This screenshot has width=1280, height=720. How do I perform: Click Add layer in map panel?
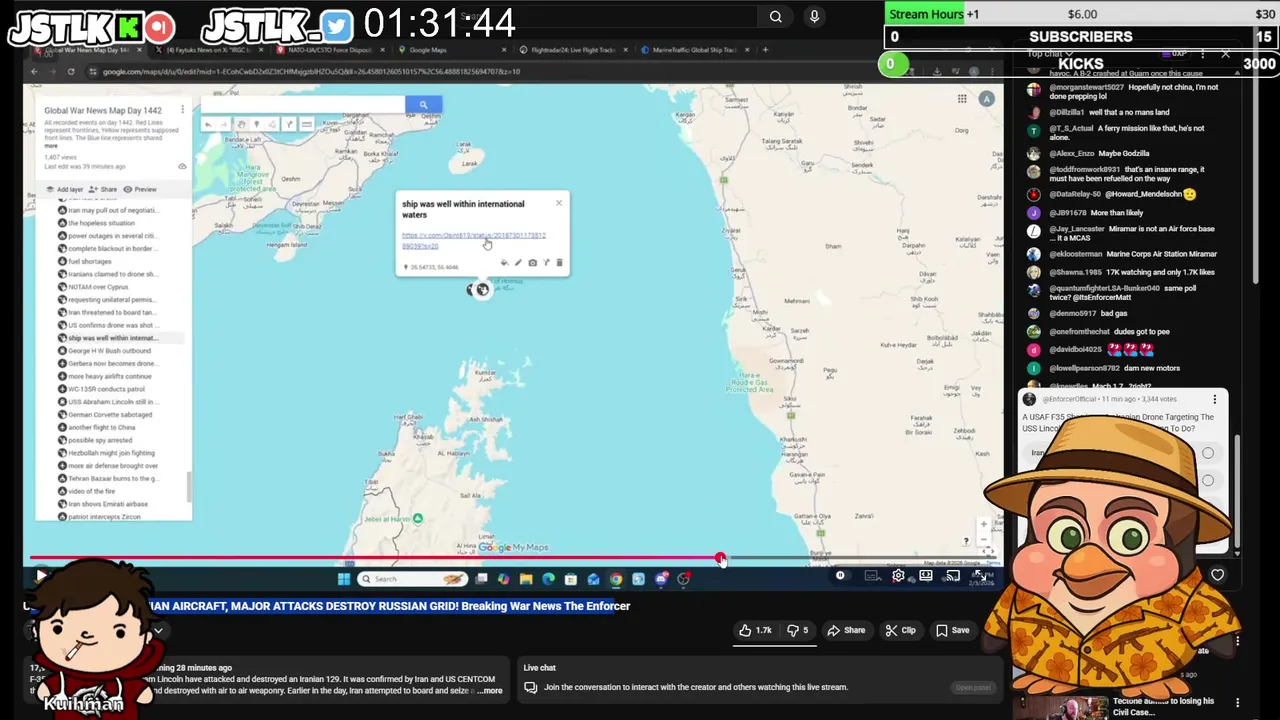(65, 189)
